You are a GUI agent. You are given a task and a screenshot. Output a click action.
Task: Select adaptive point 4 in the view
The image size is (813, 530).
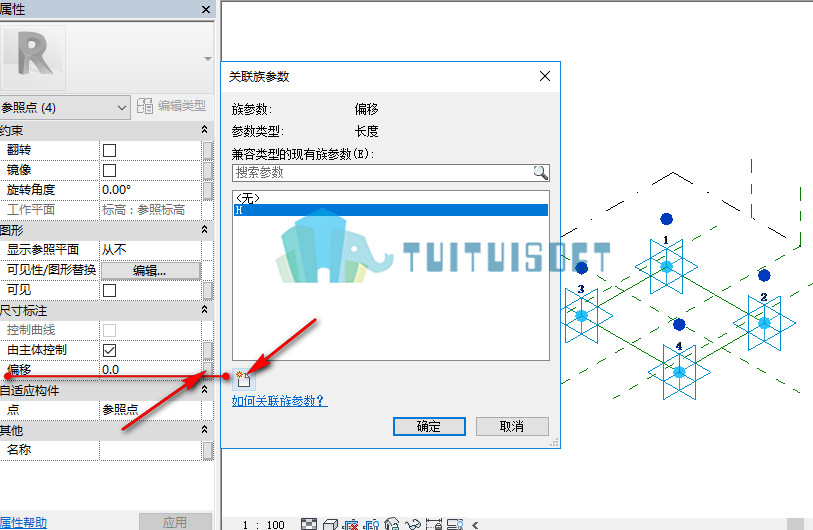click(x=679, y=371)
